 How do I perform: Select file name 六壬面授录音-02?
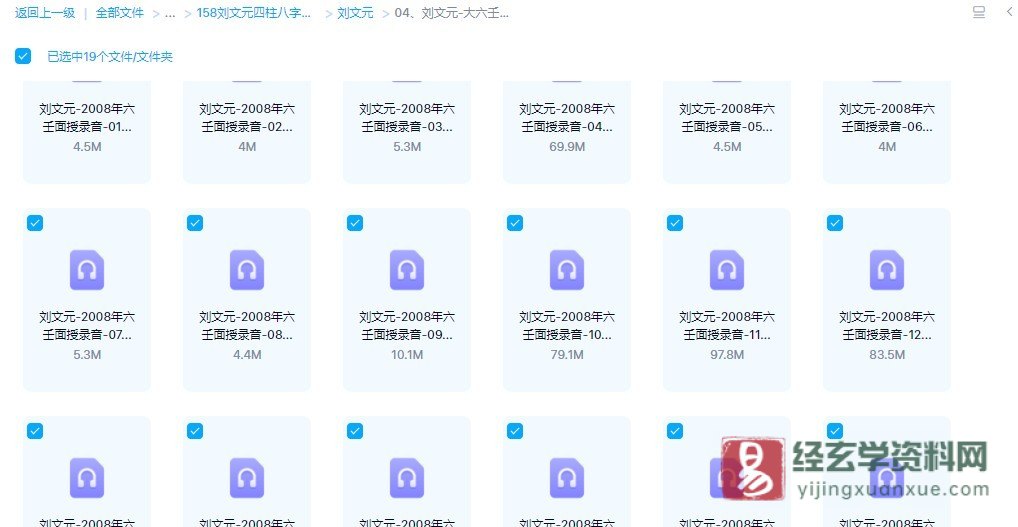tap(247, 117)
